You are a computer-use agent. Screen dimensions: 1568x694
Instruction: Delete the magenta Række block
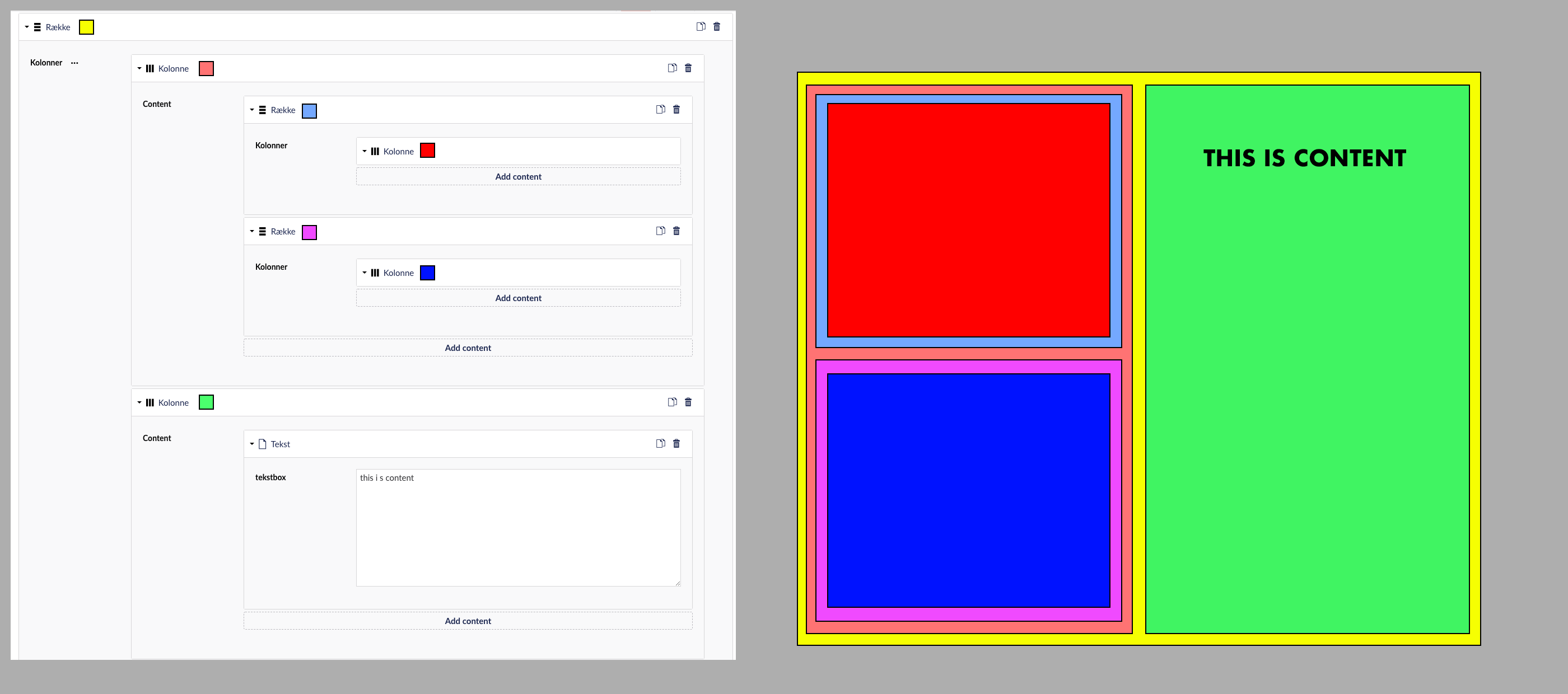click(x=676, y=231)
